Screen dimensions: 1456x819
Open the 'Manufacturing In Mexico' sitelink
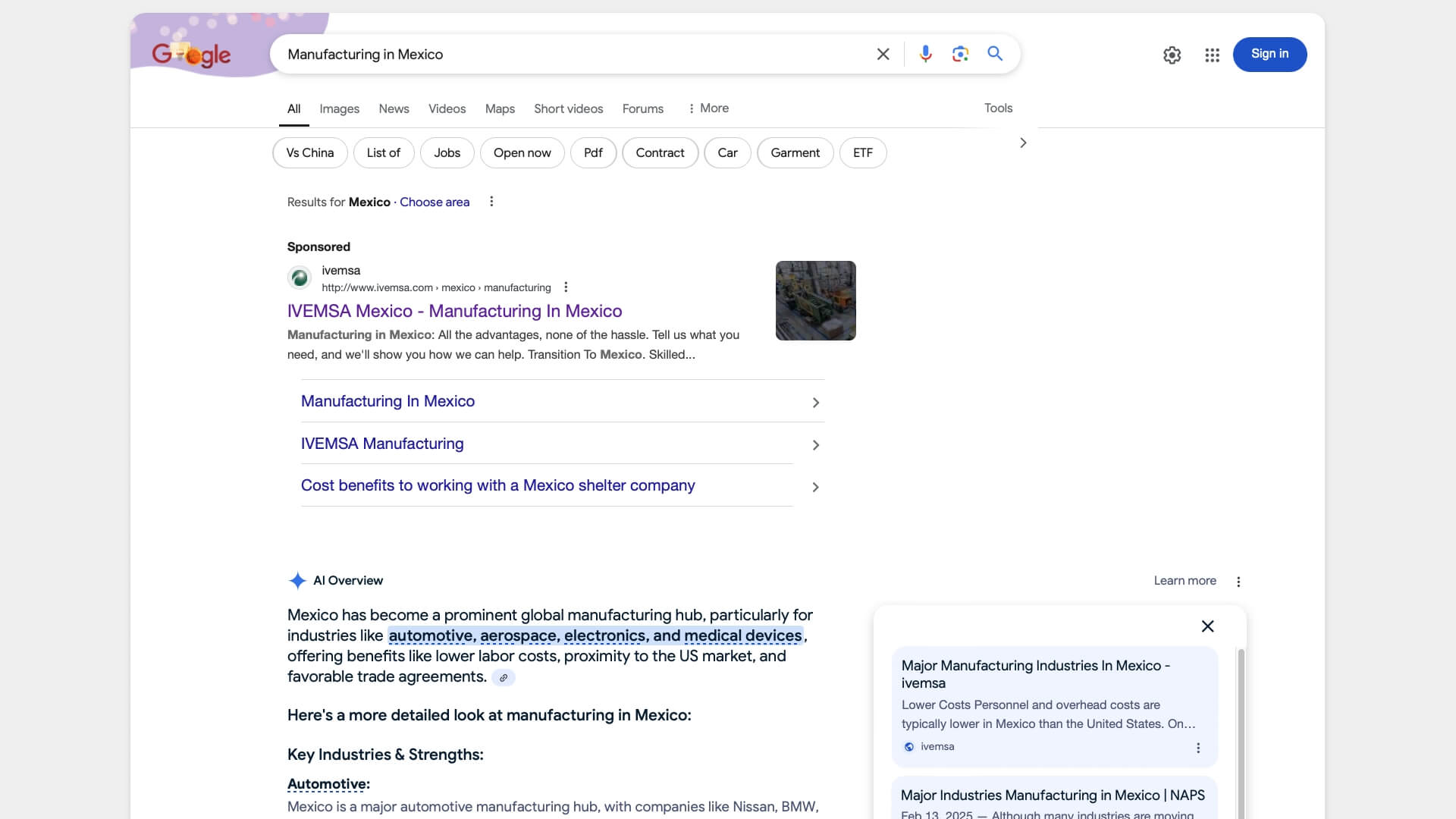pyautogui.click(x=388, y=401)
